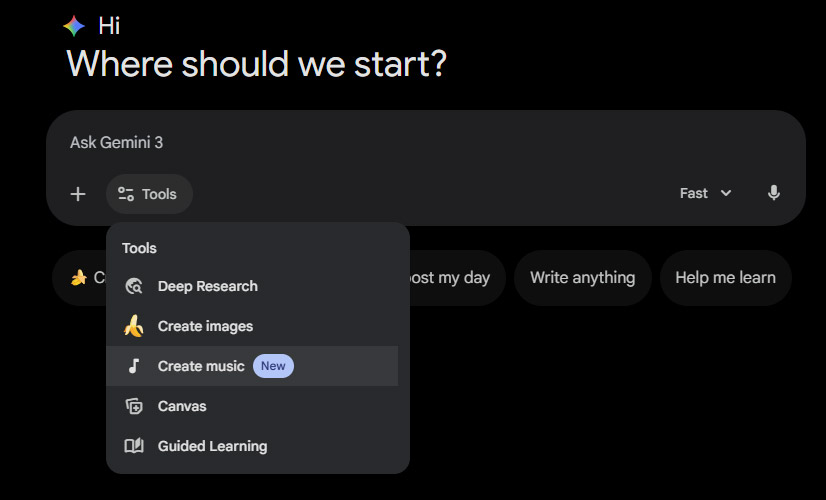Choose Guided Learning menu option

tap(212, 446)
